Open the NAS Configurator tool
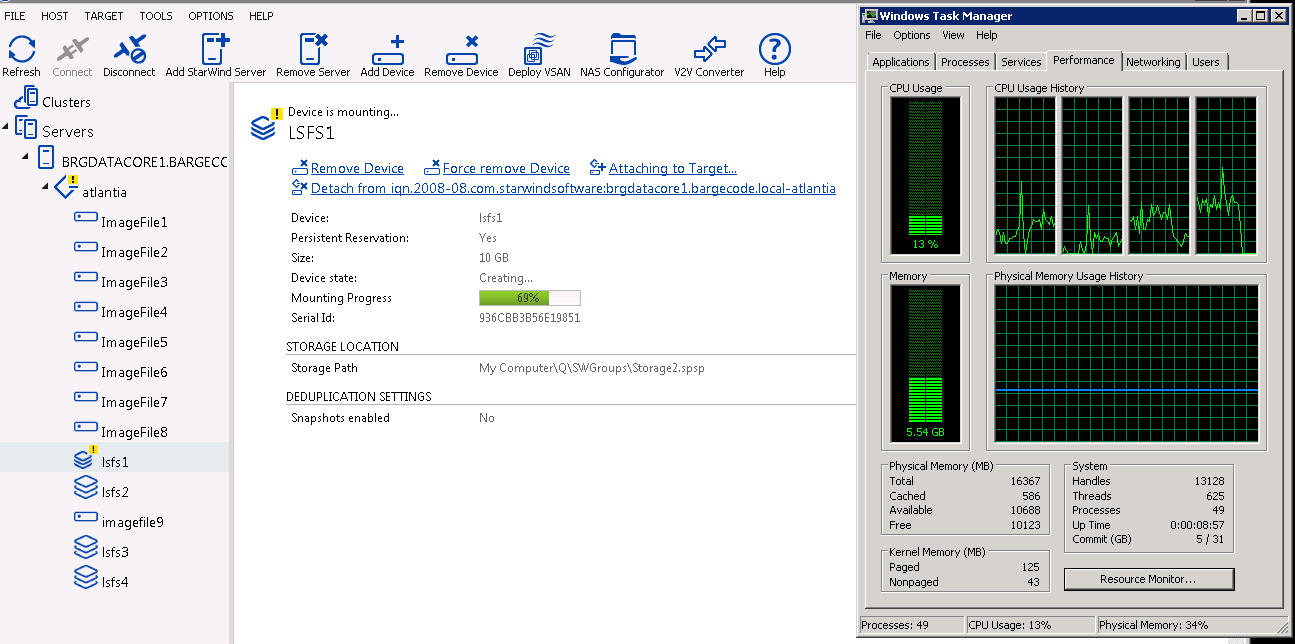This screenshot has height=644, width=1295. point(622,49)
